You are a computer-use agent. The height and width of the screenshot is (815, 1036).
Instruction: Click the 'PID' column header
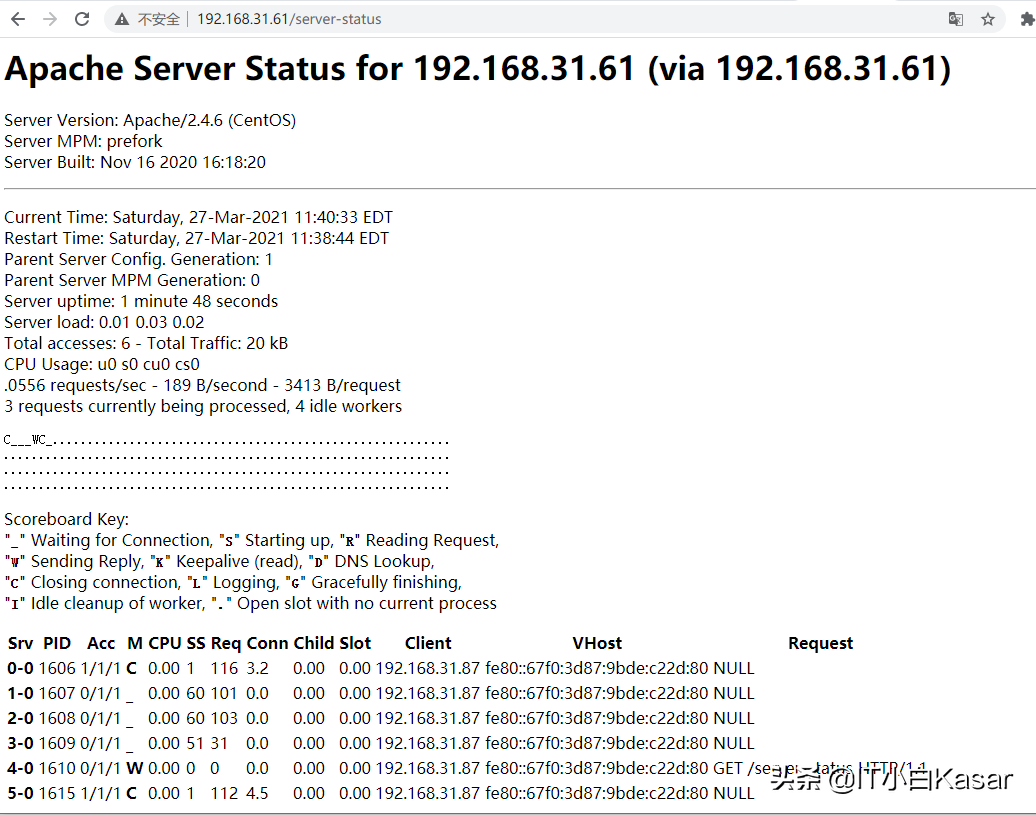coord(57,643)
